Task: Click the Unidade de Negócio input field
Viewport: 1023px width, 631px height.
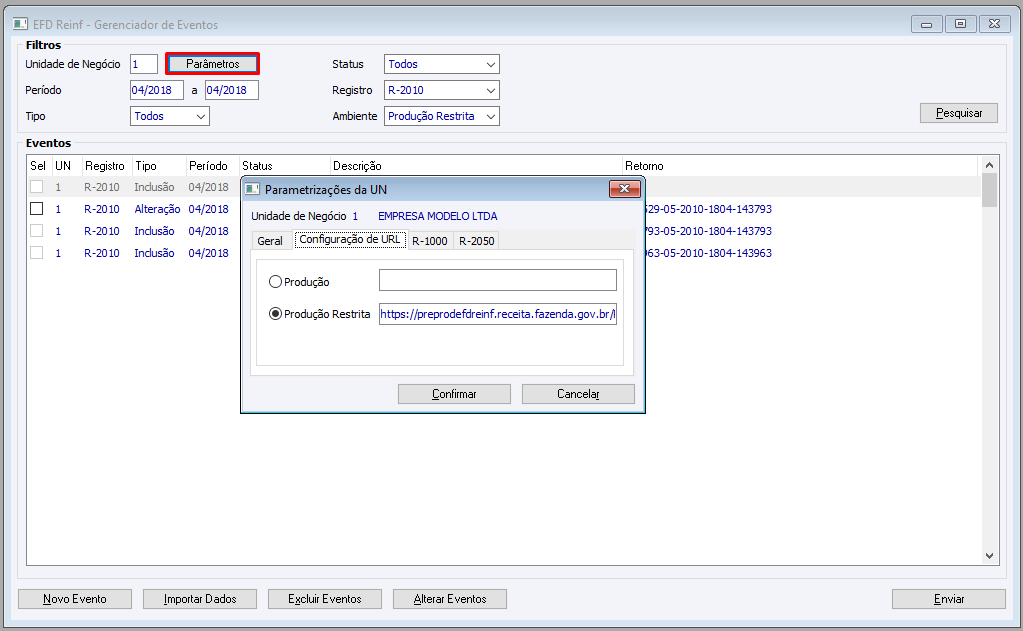Action: click(x=144, y=64)
